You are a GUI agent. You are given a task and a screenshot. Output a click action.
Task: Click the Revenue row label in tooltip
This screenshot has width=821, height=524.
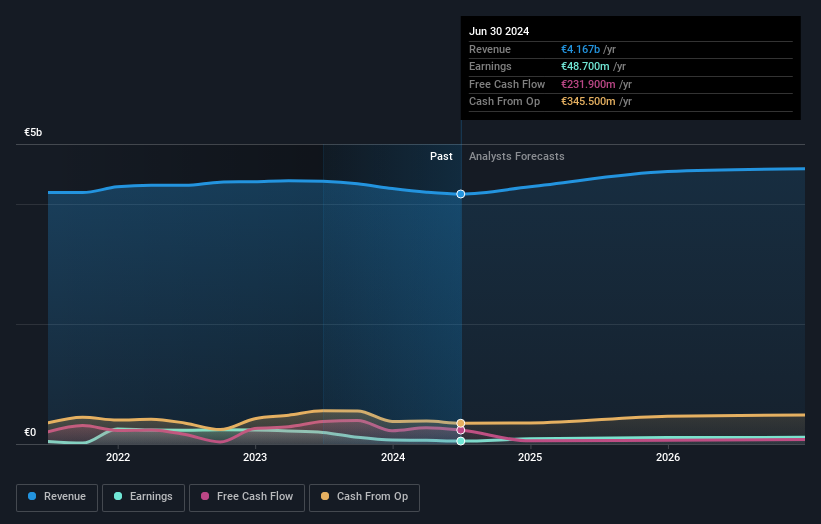coord(490,49)
